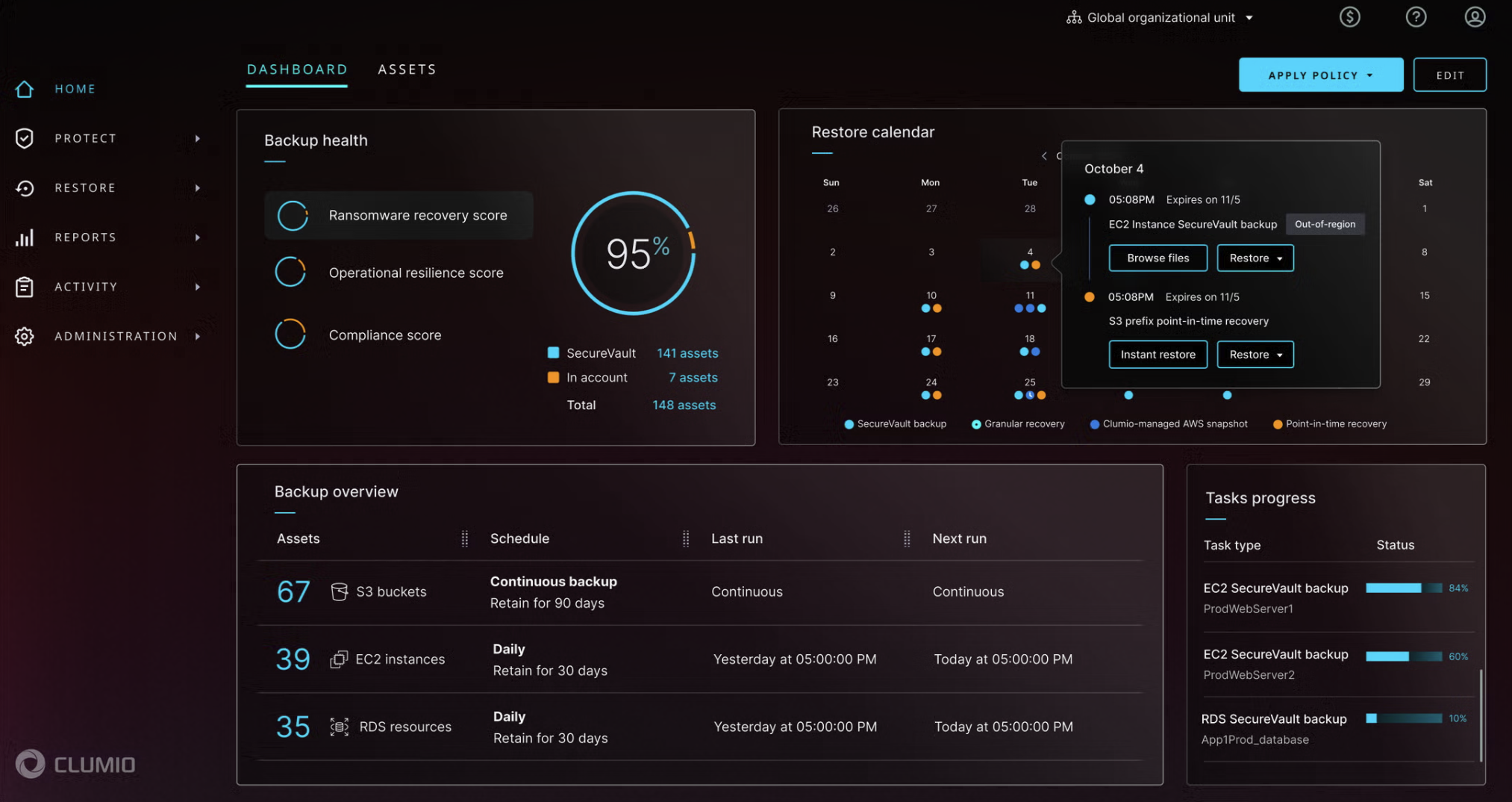
Task: Click the Protect shield icon
Action: [25, 138]
